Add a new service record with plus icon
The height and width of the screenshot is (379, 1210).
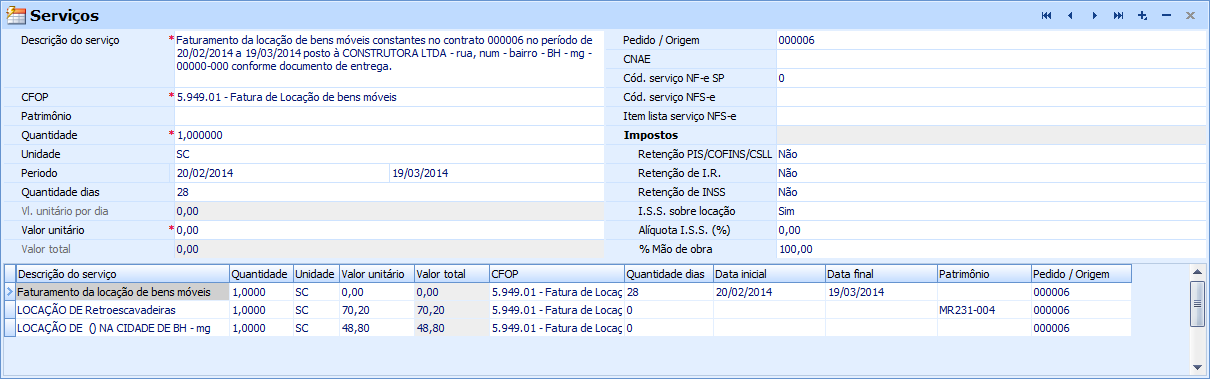pos(1142,16)
